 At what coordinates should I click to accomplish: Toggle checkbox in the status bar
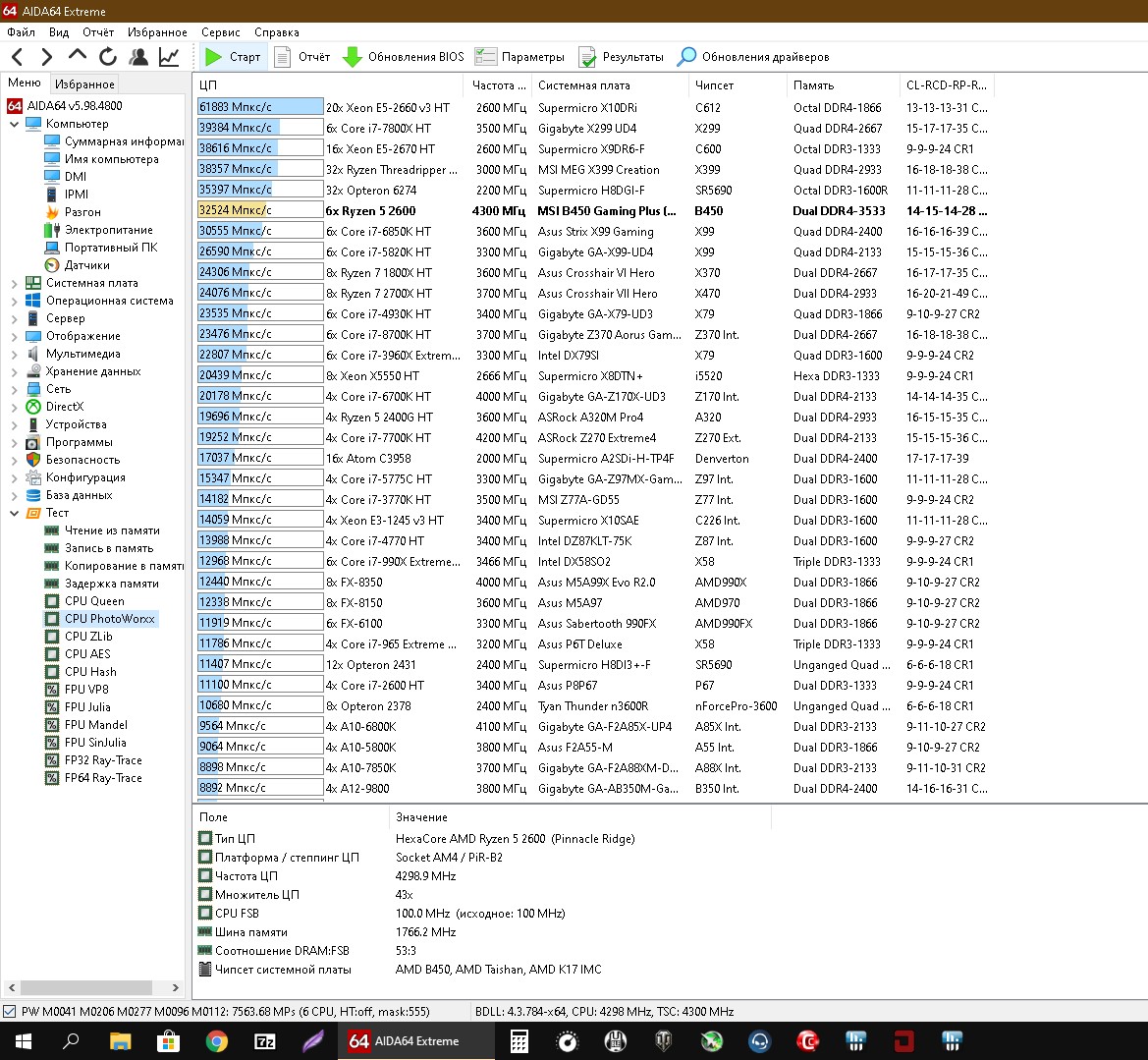(x=10, y=1012)
